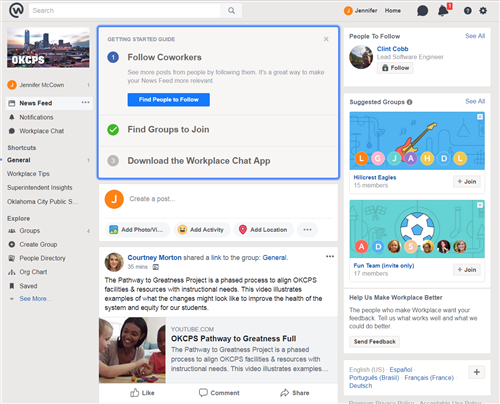Click the Jennifer profile avatar in top bar
This screenshot has height=404, width=500.
tap(348, 11)
